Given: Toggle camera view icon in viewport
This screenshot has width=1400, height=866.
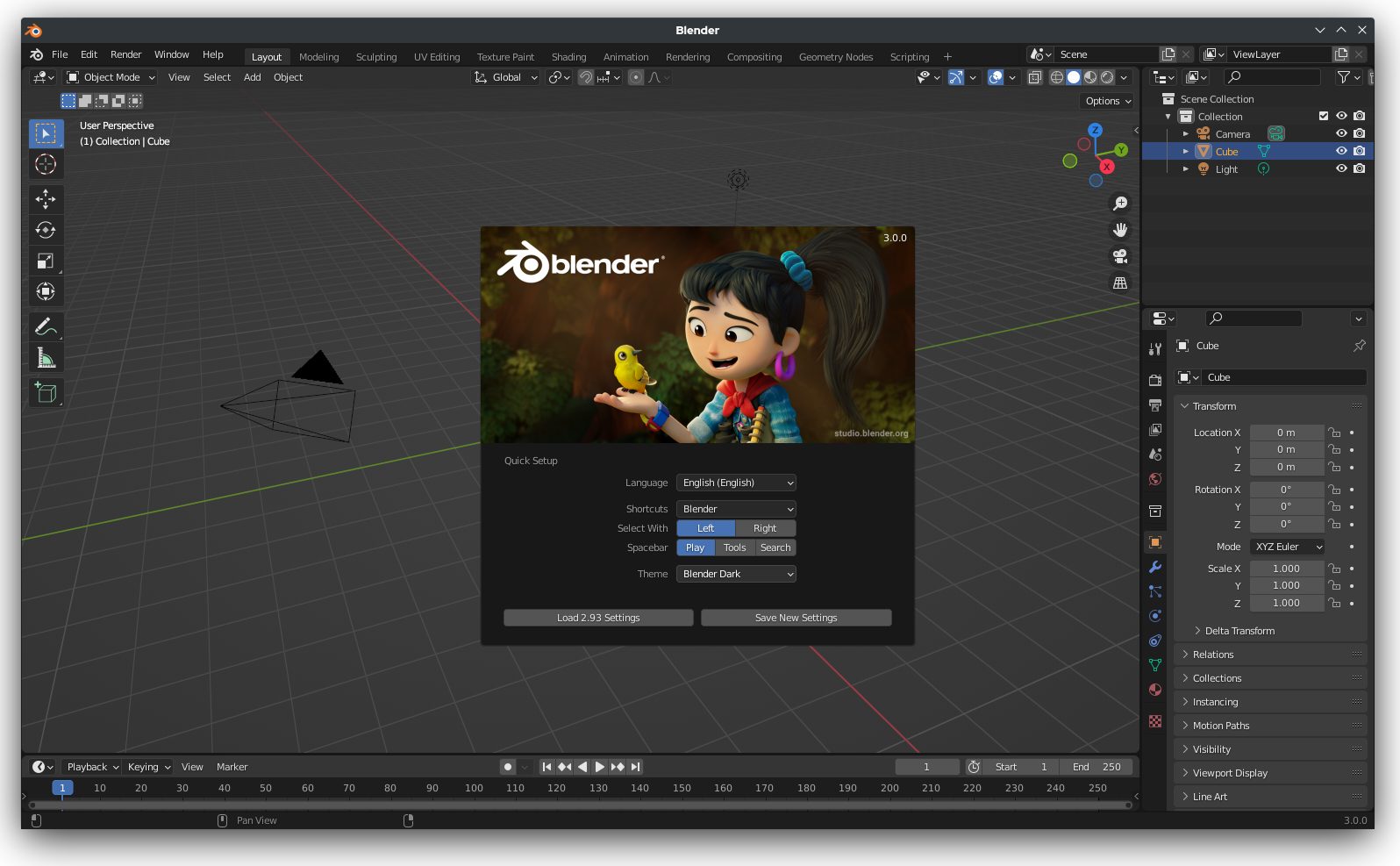Looking at the screenshot, I should (1120, 256).
